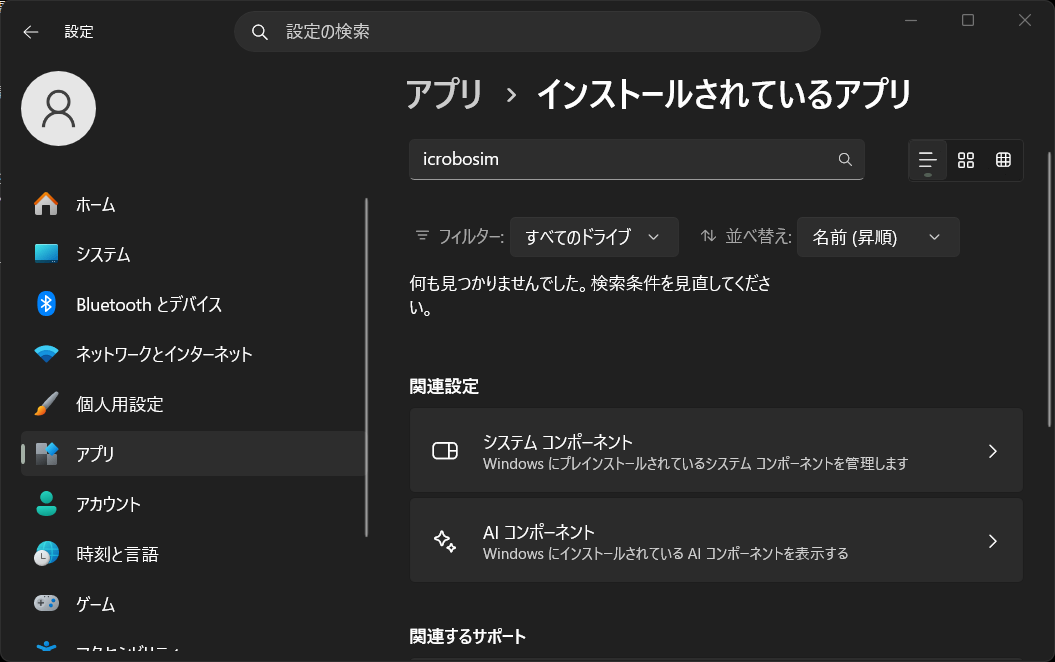Click the 関連するサポート heading
The height and width of the screenshot is (662, 1055).
tap(468, 636)
